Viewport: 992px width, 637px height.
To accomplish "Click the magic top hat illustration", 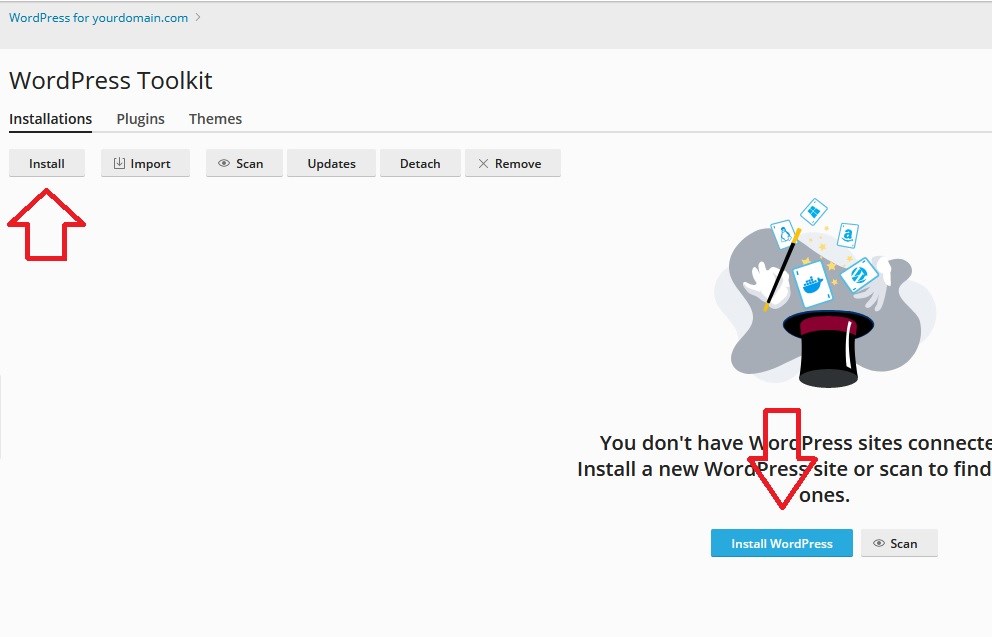I will [828, 348].
